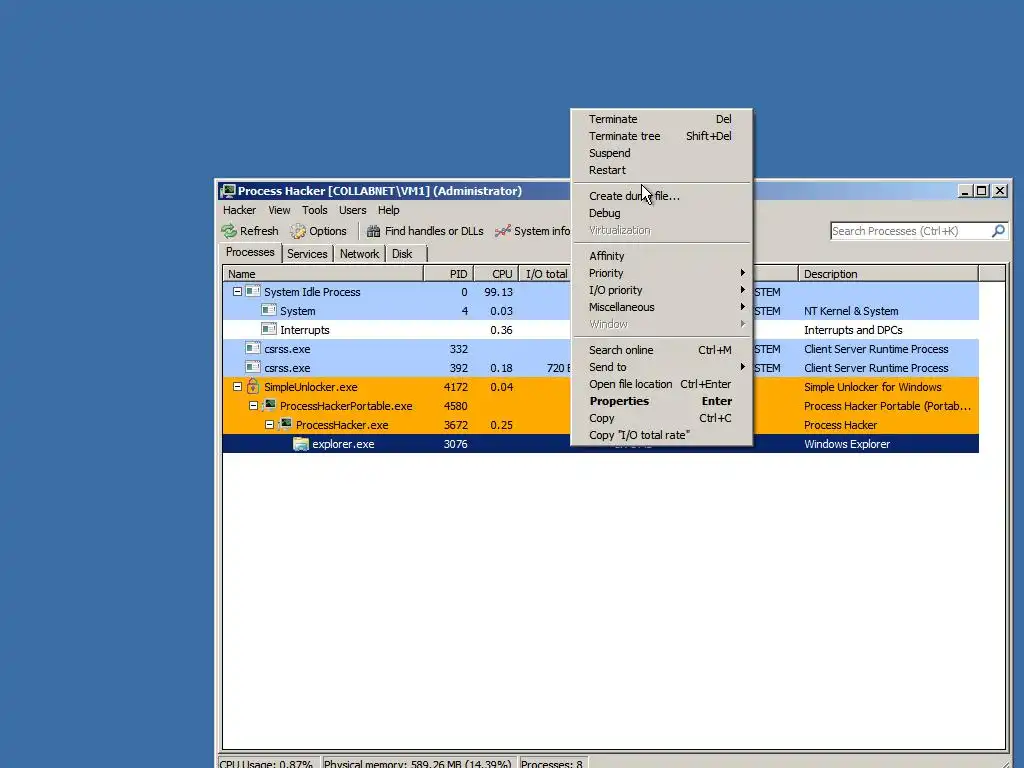
Task: Sort by the Name column header
Action: coord(323,274)
